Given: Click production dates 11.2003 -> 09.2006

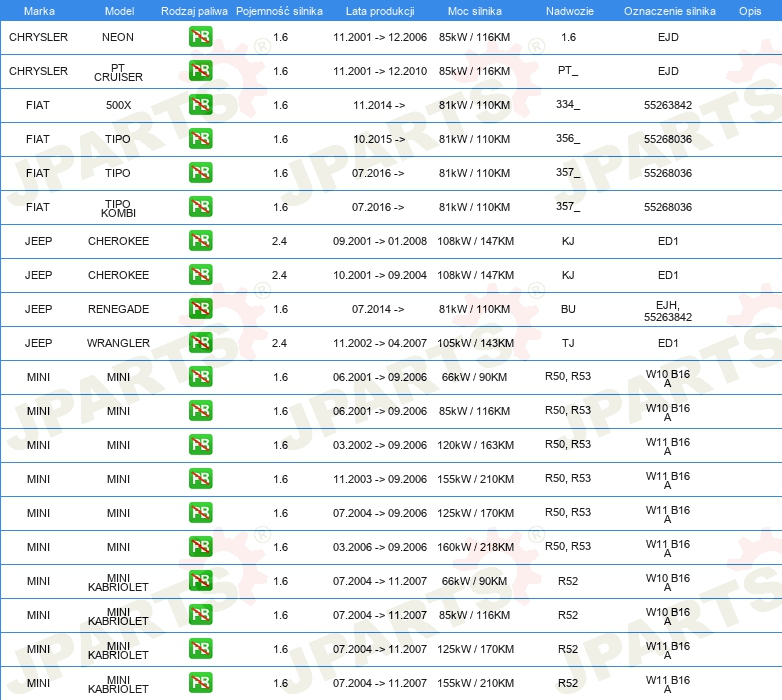Looking at the screenshot, I should coord(380,479).
